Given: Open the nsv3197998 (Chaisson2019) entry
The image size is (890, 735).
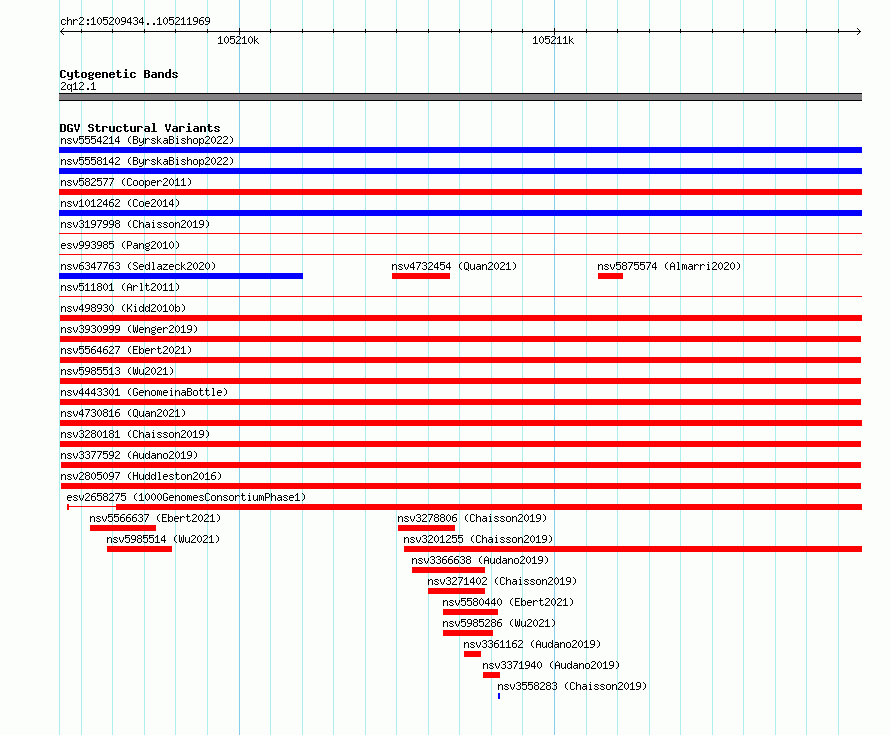Looking at the screenshot, I should (x=135, y=224).
